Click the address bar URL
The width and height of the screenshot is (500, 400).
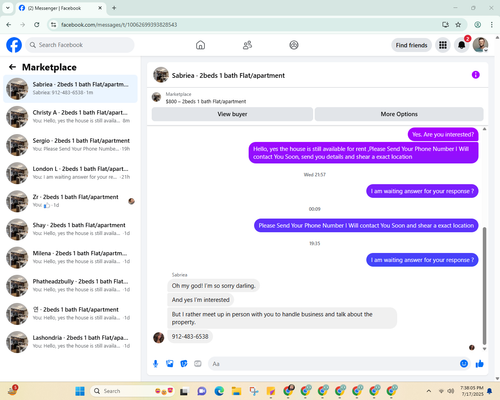pyautogui.click(x=119, y=25)
